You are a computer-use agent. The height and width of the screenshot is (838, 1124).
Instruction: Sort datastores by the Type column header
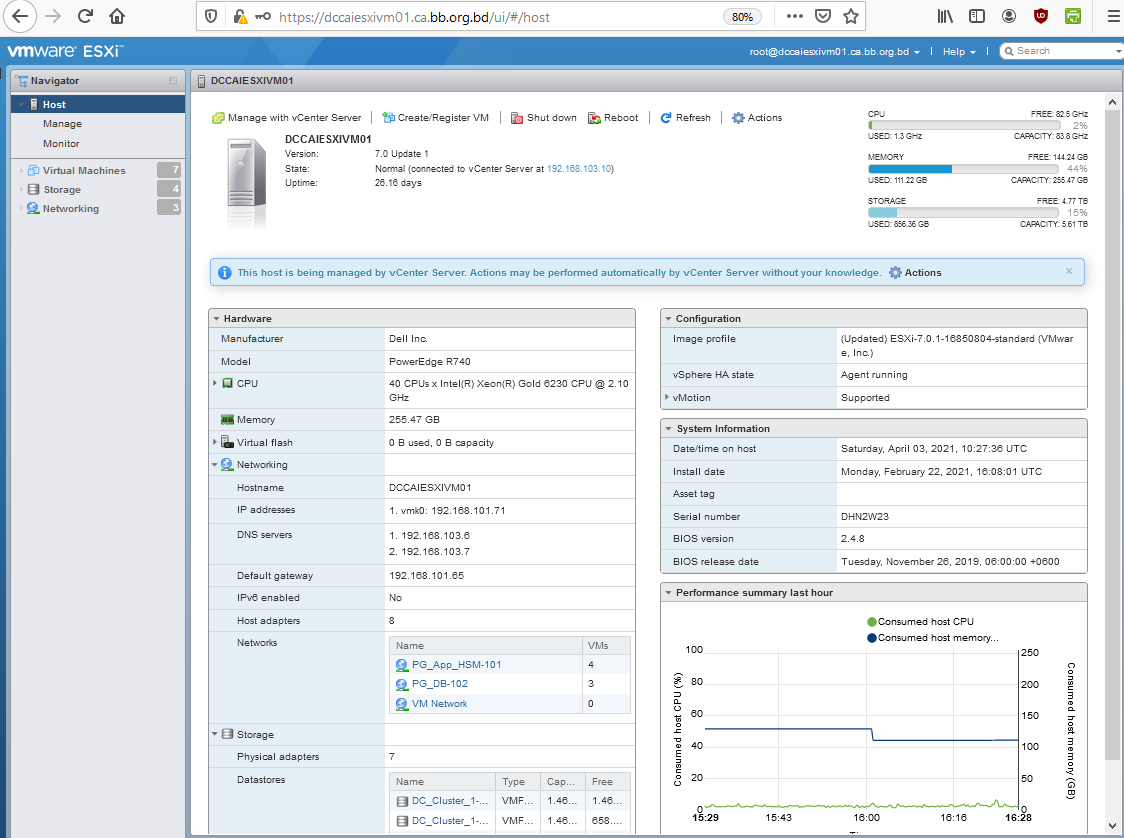tap(518, 781)
